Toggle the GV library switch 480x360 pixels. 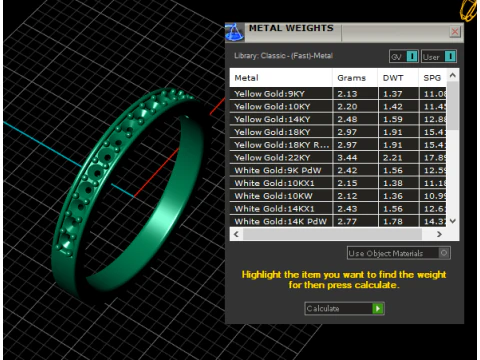pyautogui.click(x=404, y=57)
